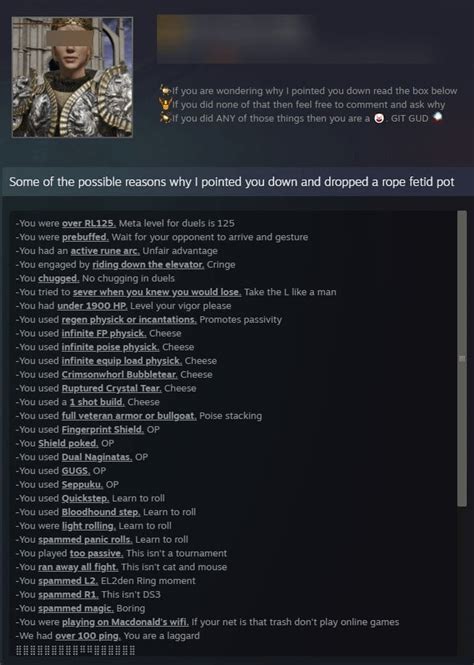
Task: Click the emoticon beside 'If you did none'
Action: [x=165, y=104]
